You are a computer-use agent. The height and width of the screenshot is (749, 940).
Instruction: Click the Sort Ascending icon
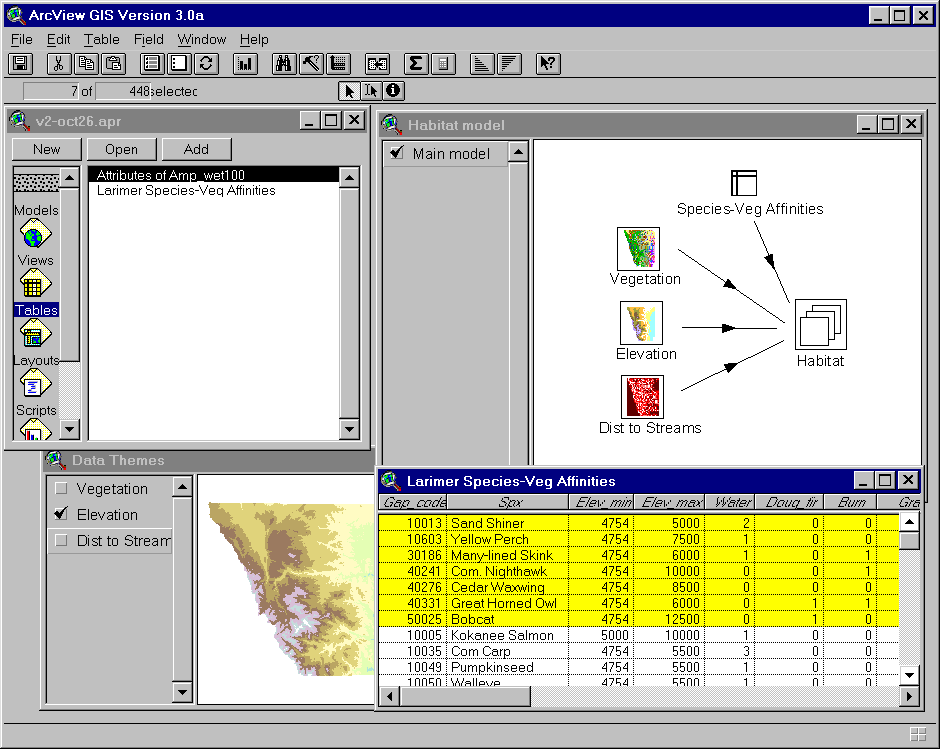pyautogui.click(x=482, y=64)
